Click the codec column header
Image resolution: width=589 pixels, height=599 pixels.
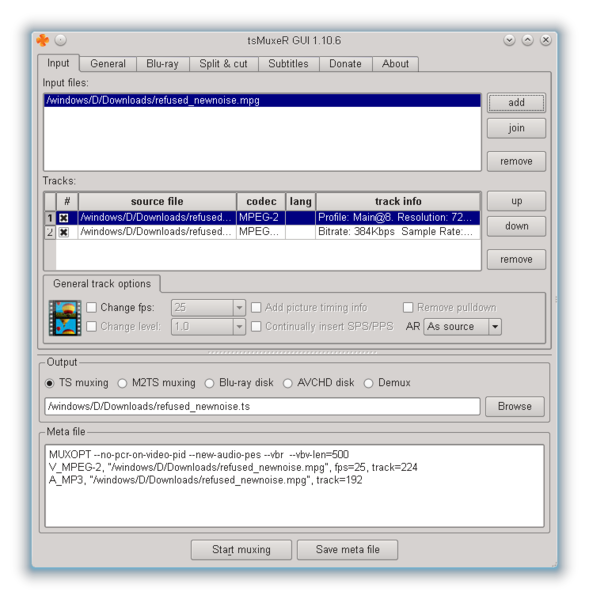tap(261, 201)
